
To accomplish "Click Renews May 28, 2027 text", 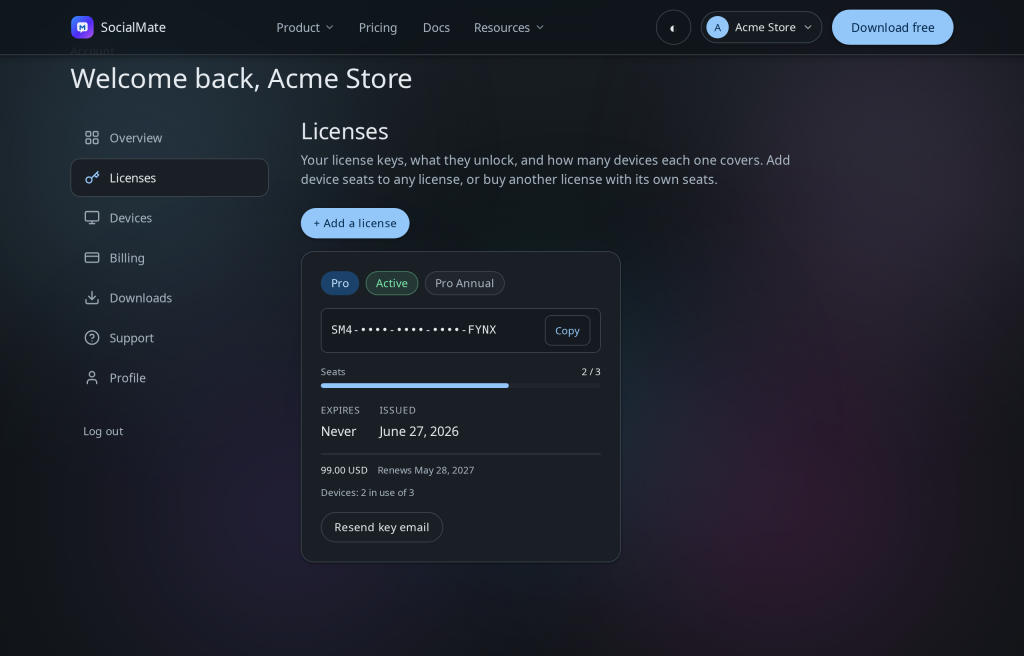I will coord(426,470).
